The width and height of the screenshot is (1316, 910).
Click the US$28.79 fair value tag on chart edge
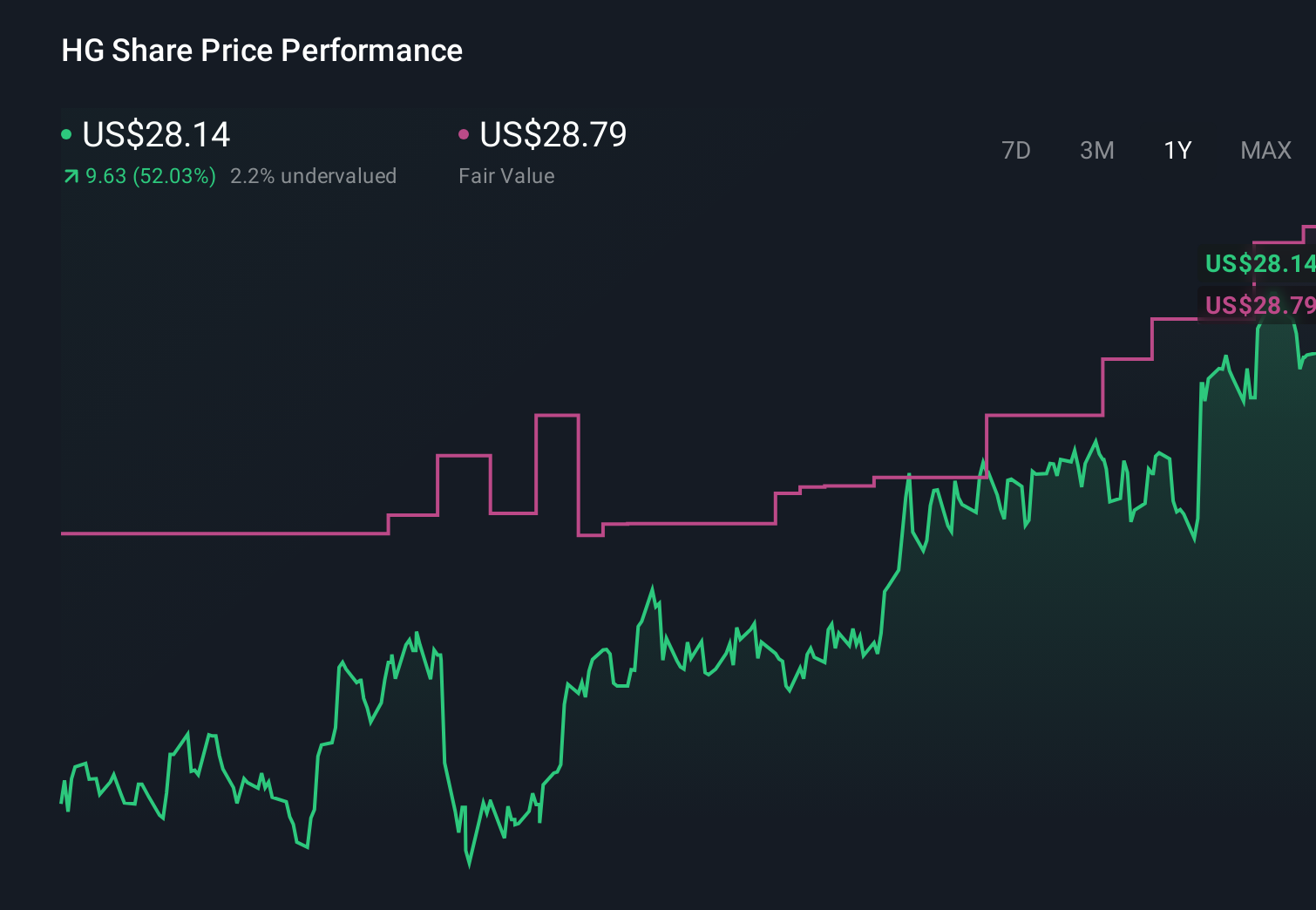click(1258, 305)
